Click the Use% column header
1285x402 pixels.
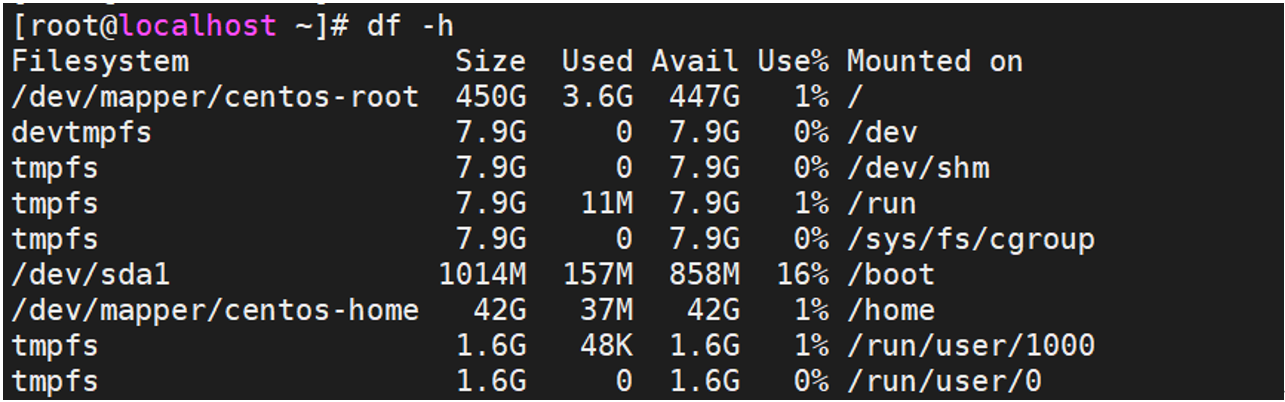coord(792,62)
